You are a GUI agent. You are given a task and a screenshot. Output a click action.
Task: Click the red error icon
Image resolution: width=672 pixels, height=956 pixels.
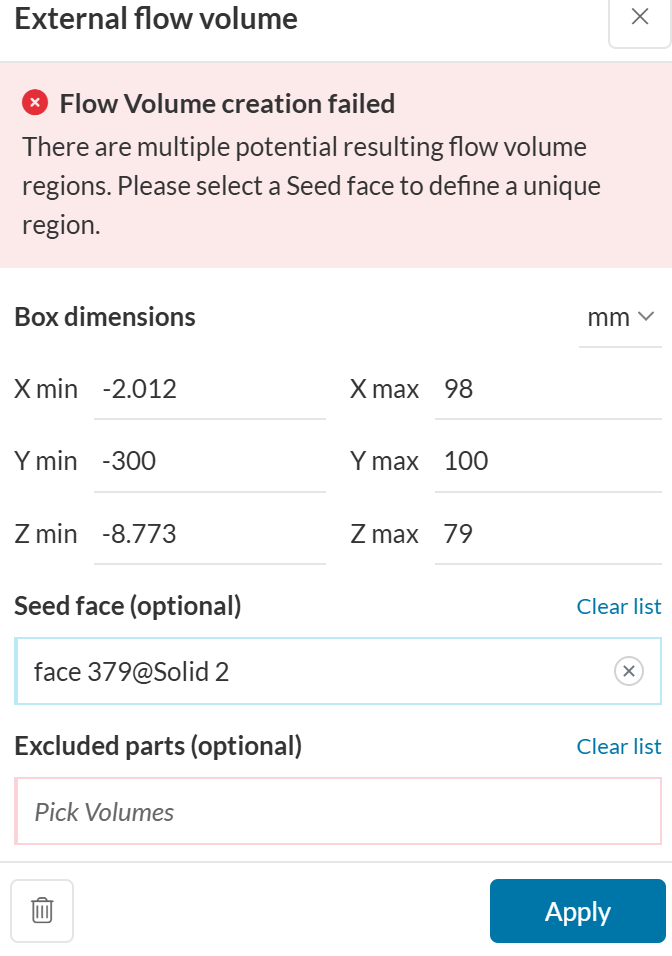pos(35,103)
